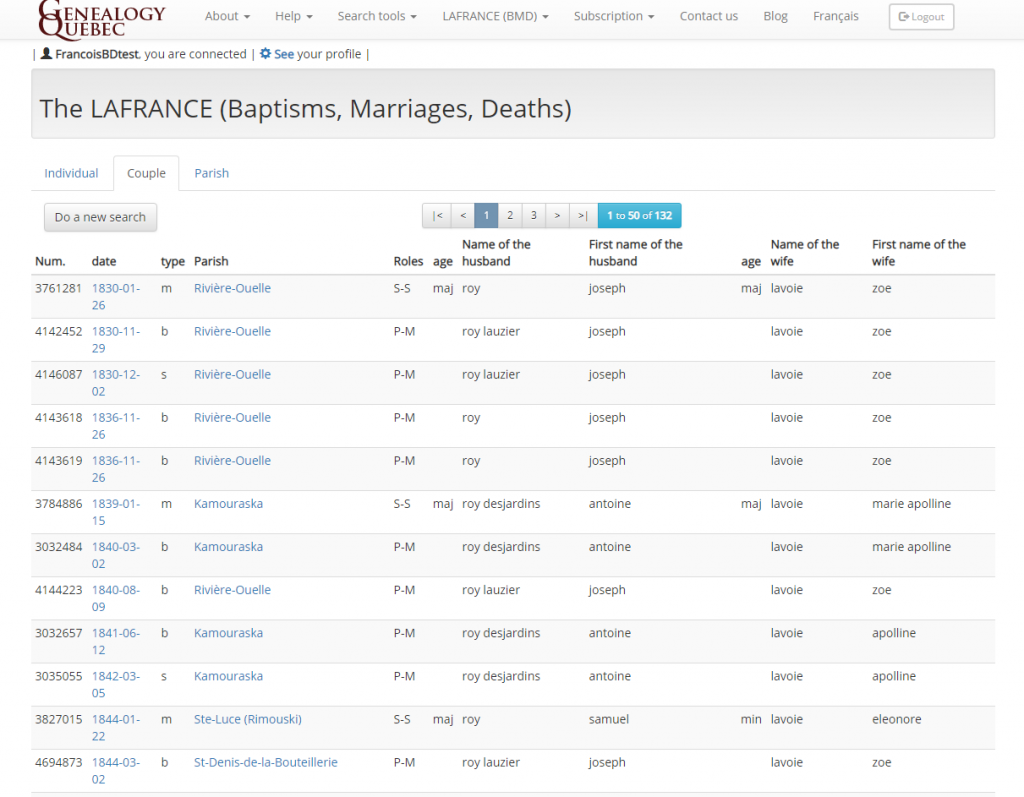Go to first page of results
Screen dimensions: 1024x797
point(437,216)
